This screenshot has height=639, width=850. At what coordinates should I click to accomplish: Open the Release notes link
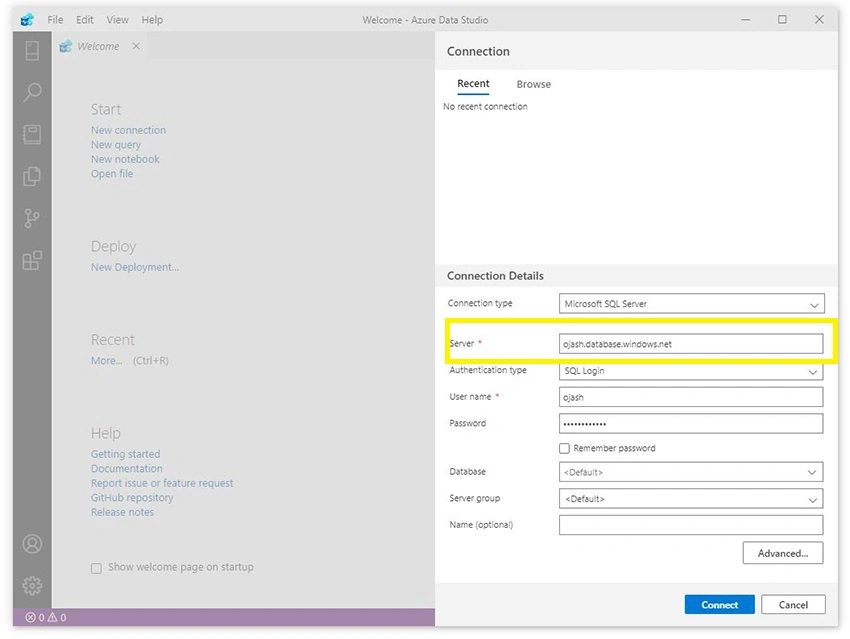tap(123, 512)
